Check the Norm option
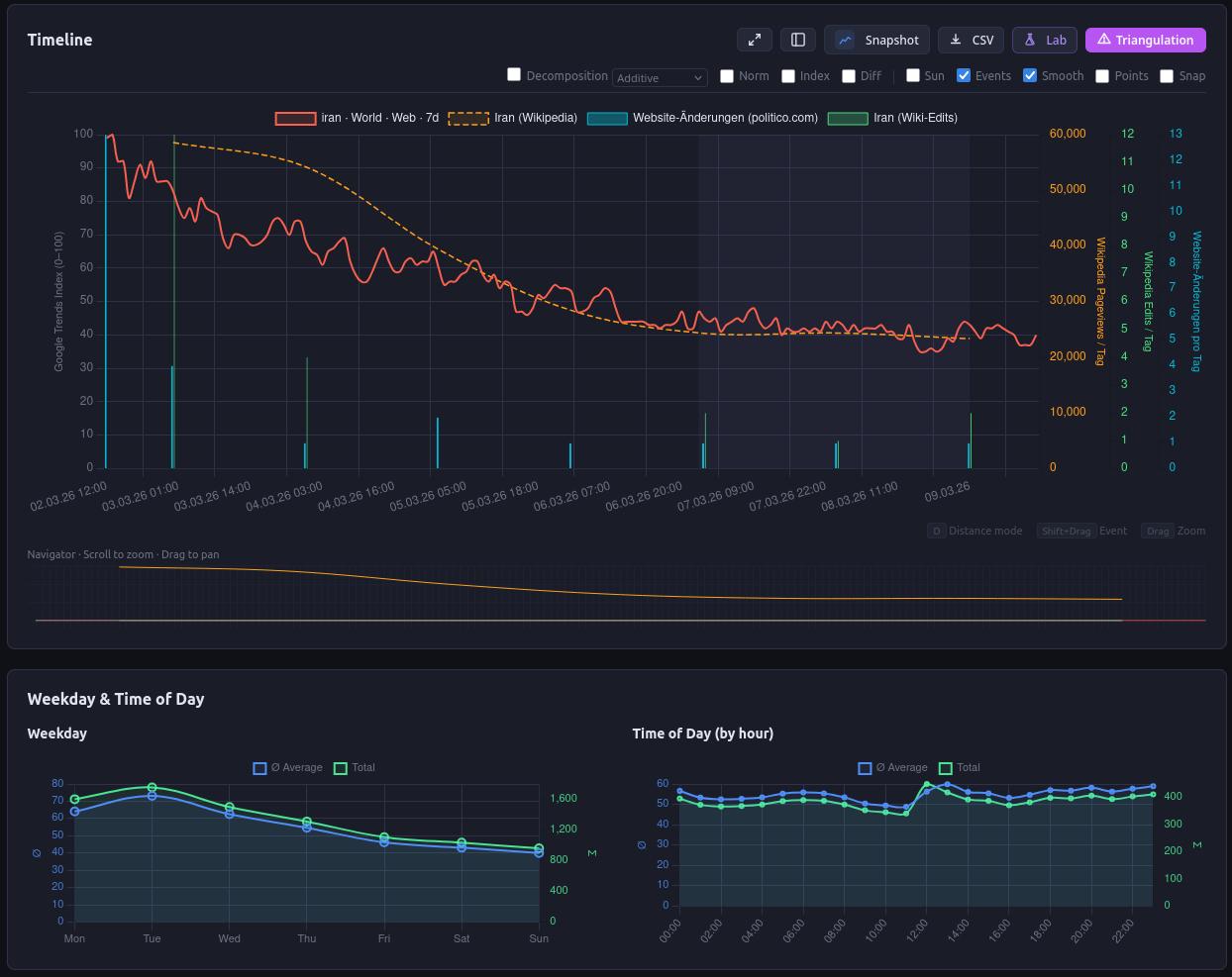The image size is (1232, 977). click(x=727, y=75)
